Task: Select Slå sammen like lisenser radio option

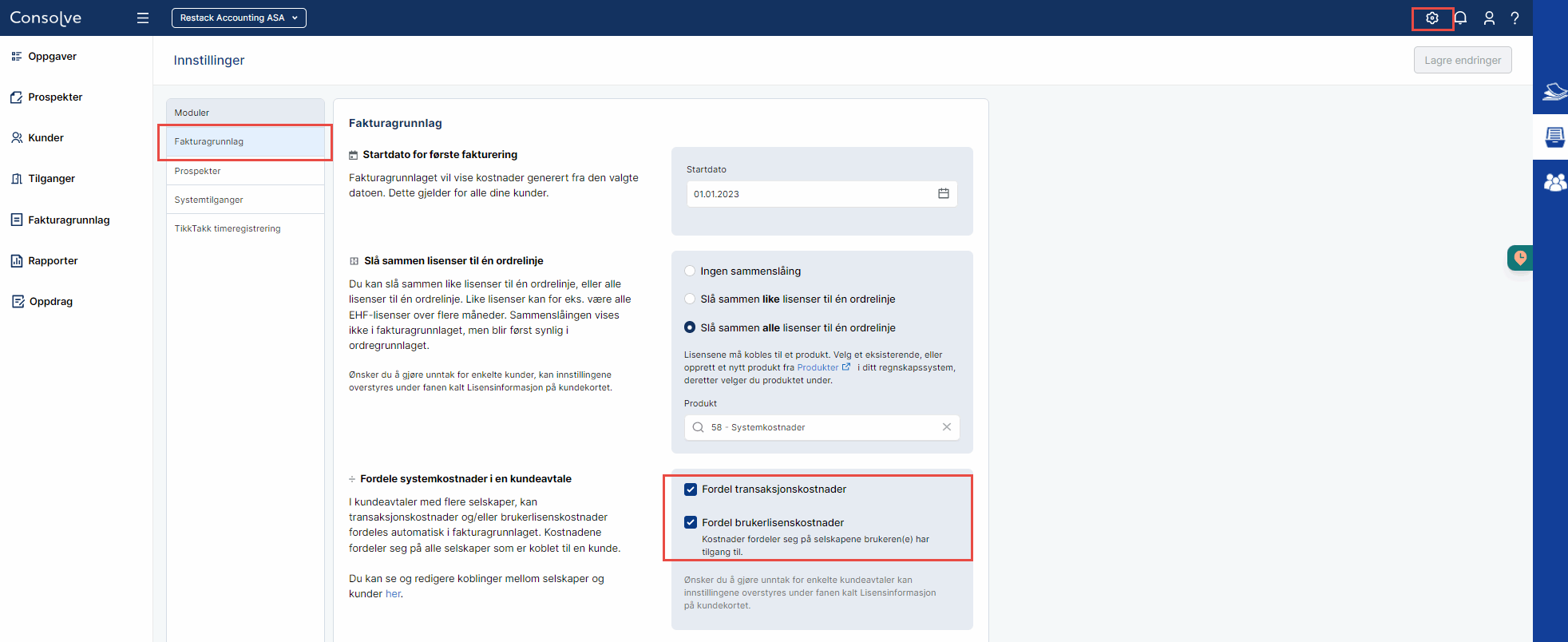Action: pyautogui.click(x=690, y=299)
